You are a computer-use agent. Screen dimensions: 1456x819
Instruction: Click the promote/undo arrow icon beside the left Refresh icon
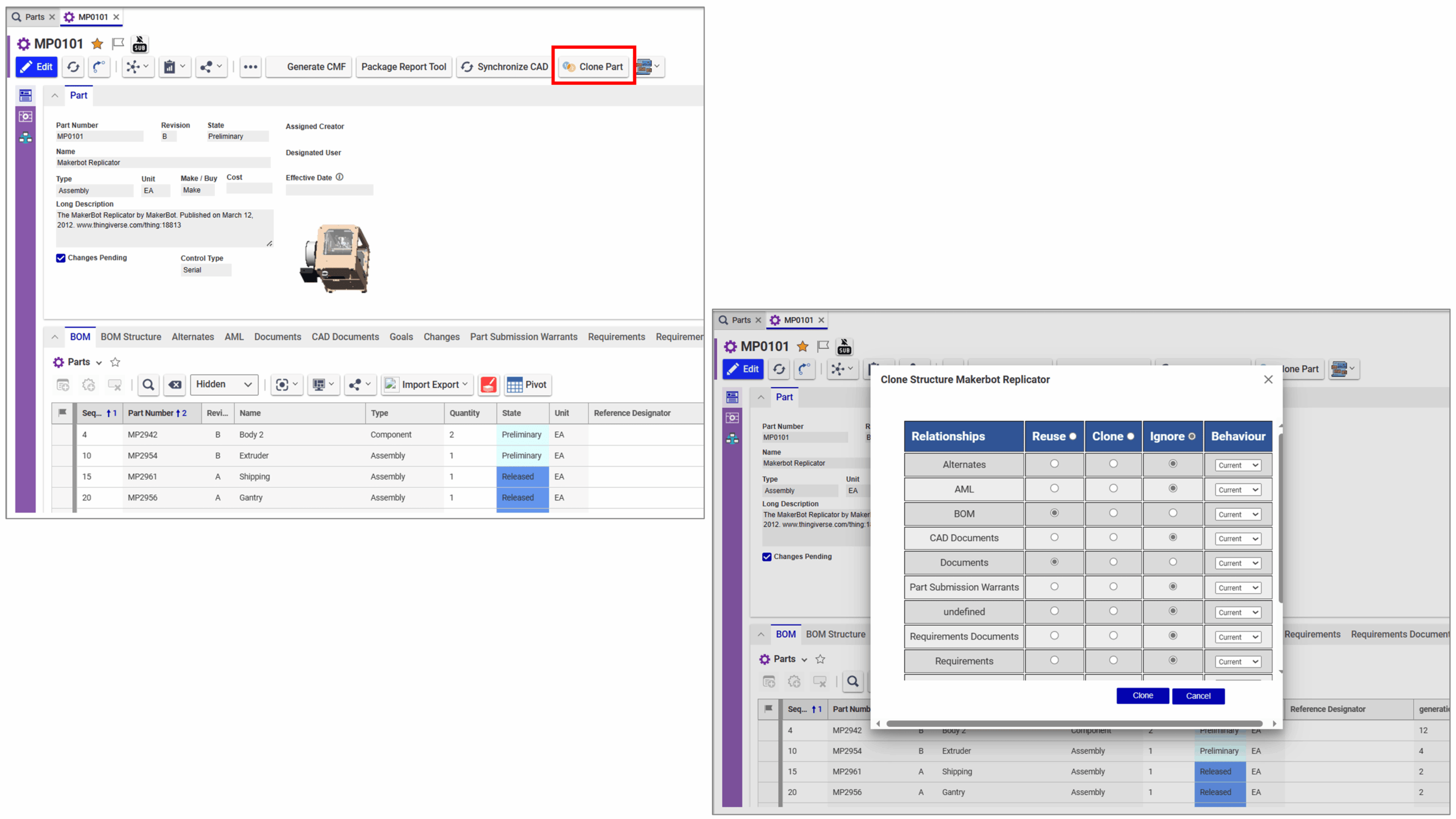[x=99, y=67]
